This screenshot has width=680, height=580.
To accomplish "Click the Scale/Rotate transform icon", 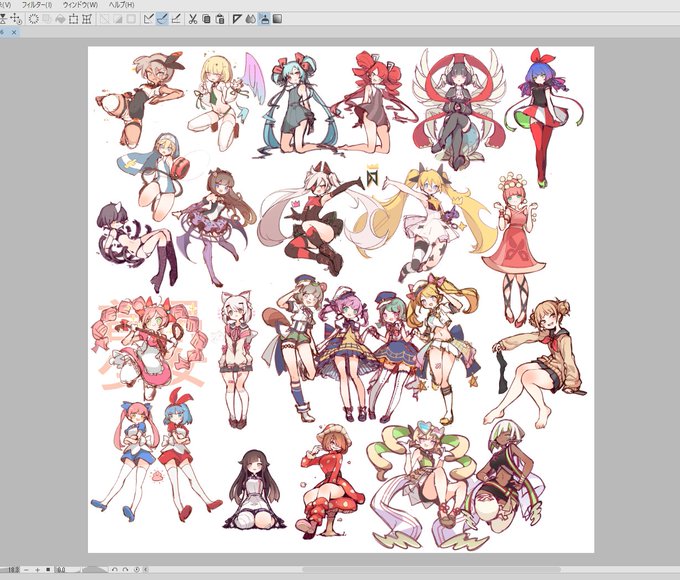I will pos(74,19).
